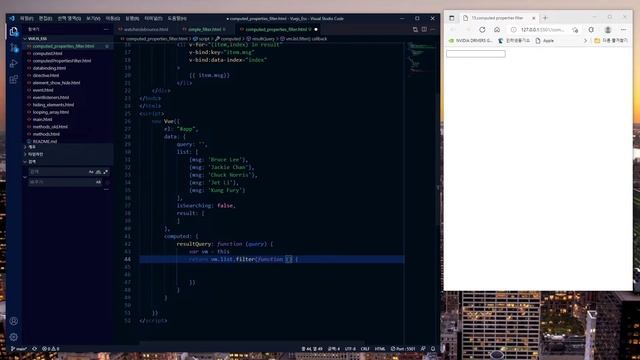Screen dimensions: 640x360
Task: Click the NVIDIA DRIVERS bookmark in Edge
Action: click(470, 41)
